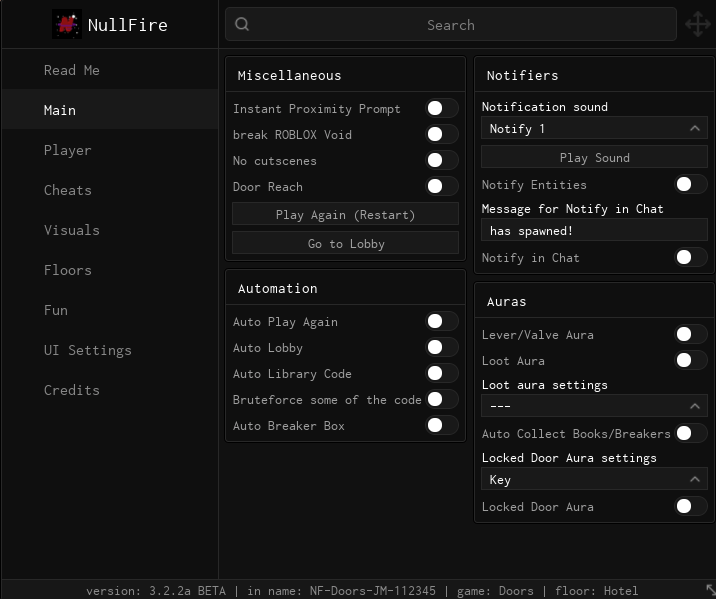Click the NullFire logo icon
716x599 pixels.
67,24
